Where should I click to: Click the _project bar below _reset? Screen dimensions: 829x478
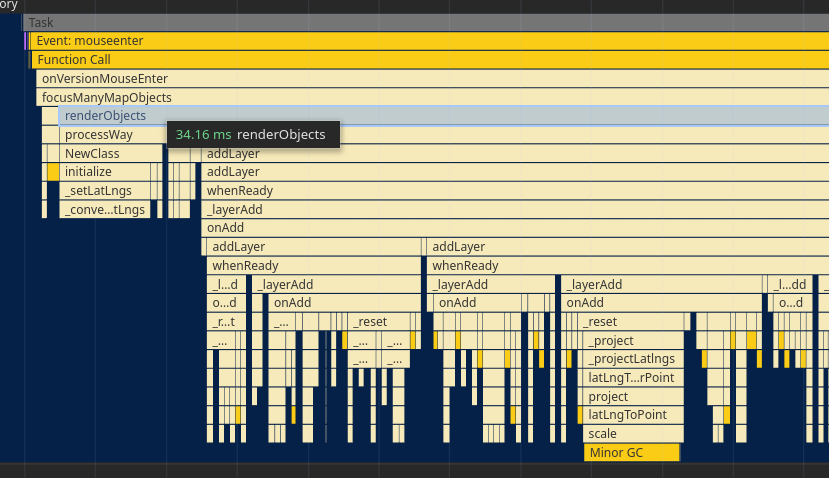coord(633,341)
